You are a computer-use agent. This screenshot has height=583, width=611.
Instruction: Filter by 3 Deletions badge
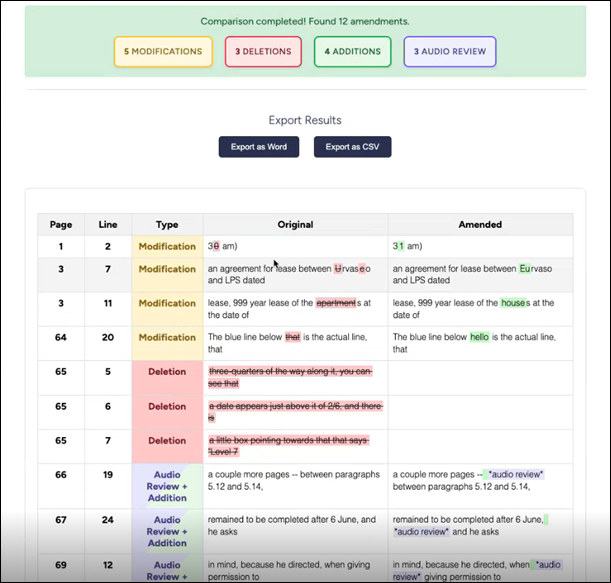(x=263, y=51)
